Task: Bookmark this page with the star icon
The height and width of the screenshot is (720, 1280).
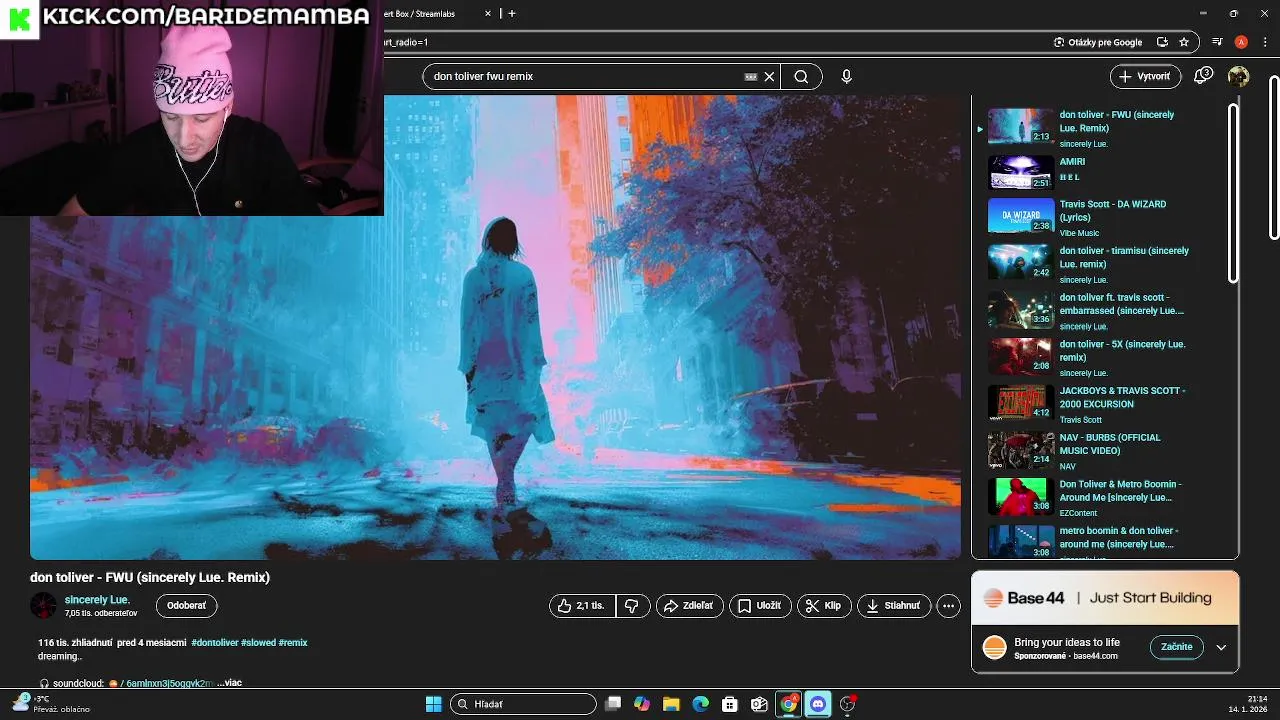Action: click(1184, 42)
